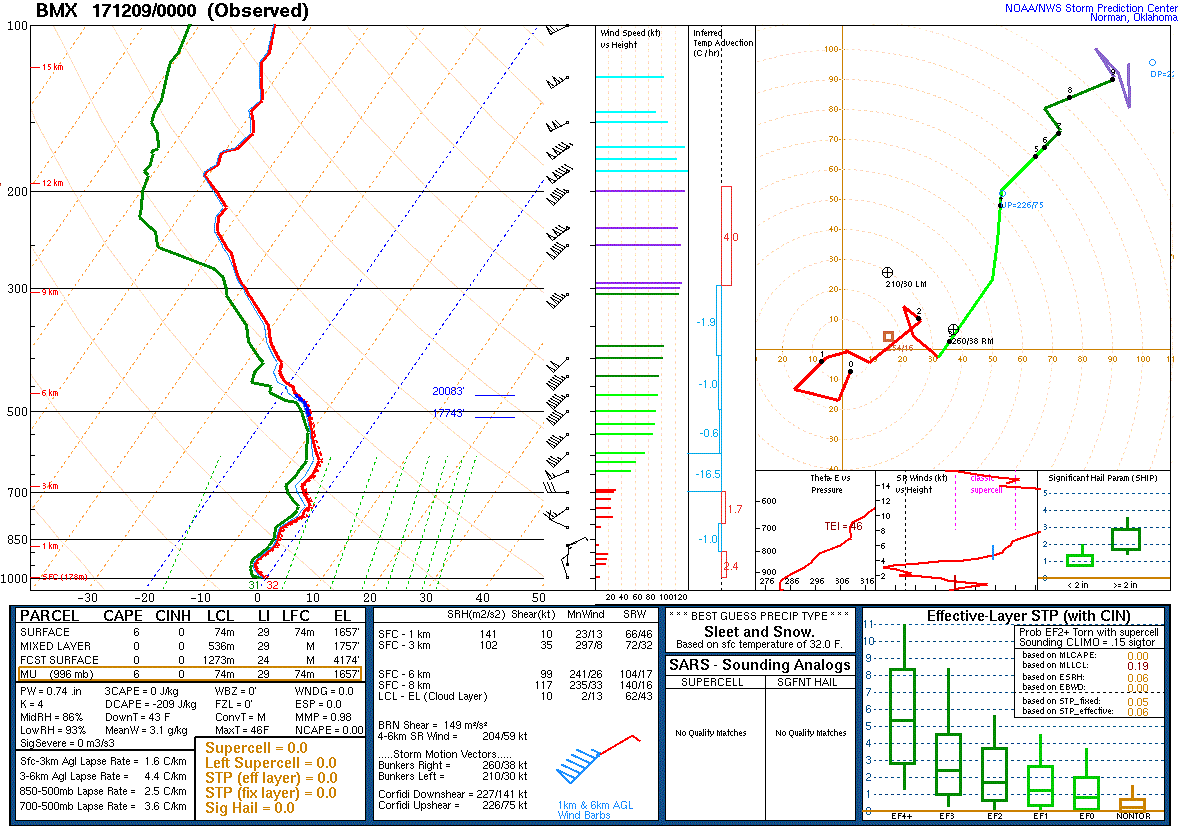
Task: Click the 'MeanW = 3.1 g/kg' value
Action: click(x=146, y=730)
